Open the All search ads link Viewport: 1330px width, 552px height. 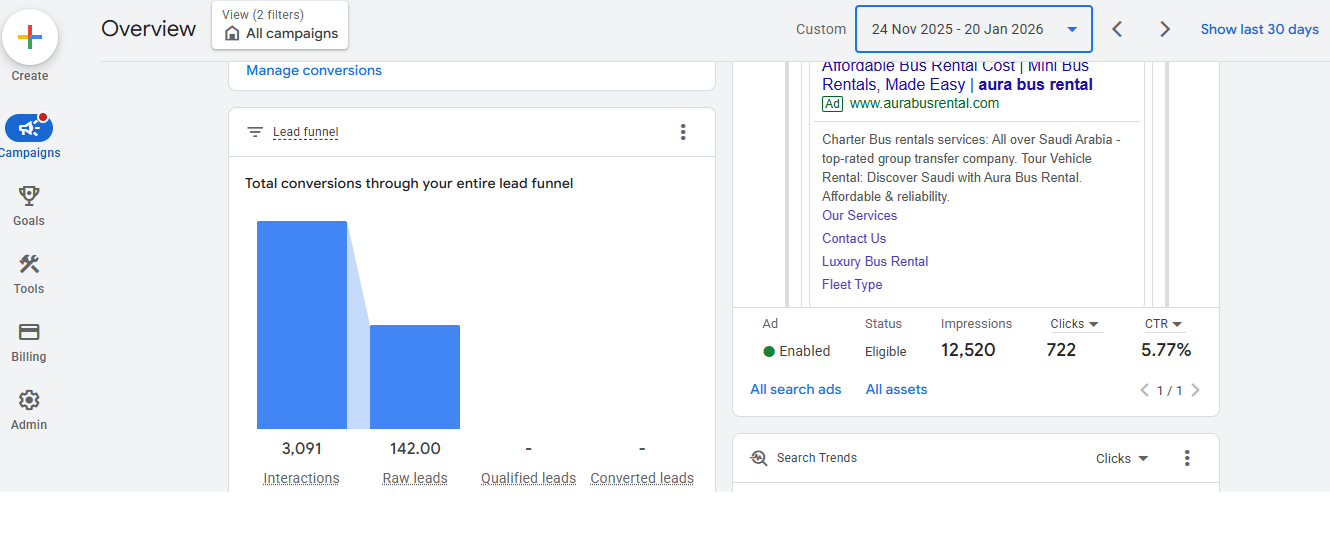tap(796, 389)
